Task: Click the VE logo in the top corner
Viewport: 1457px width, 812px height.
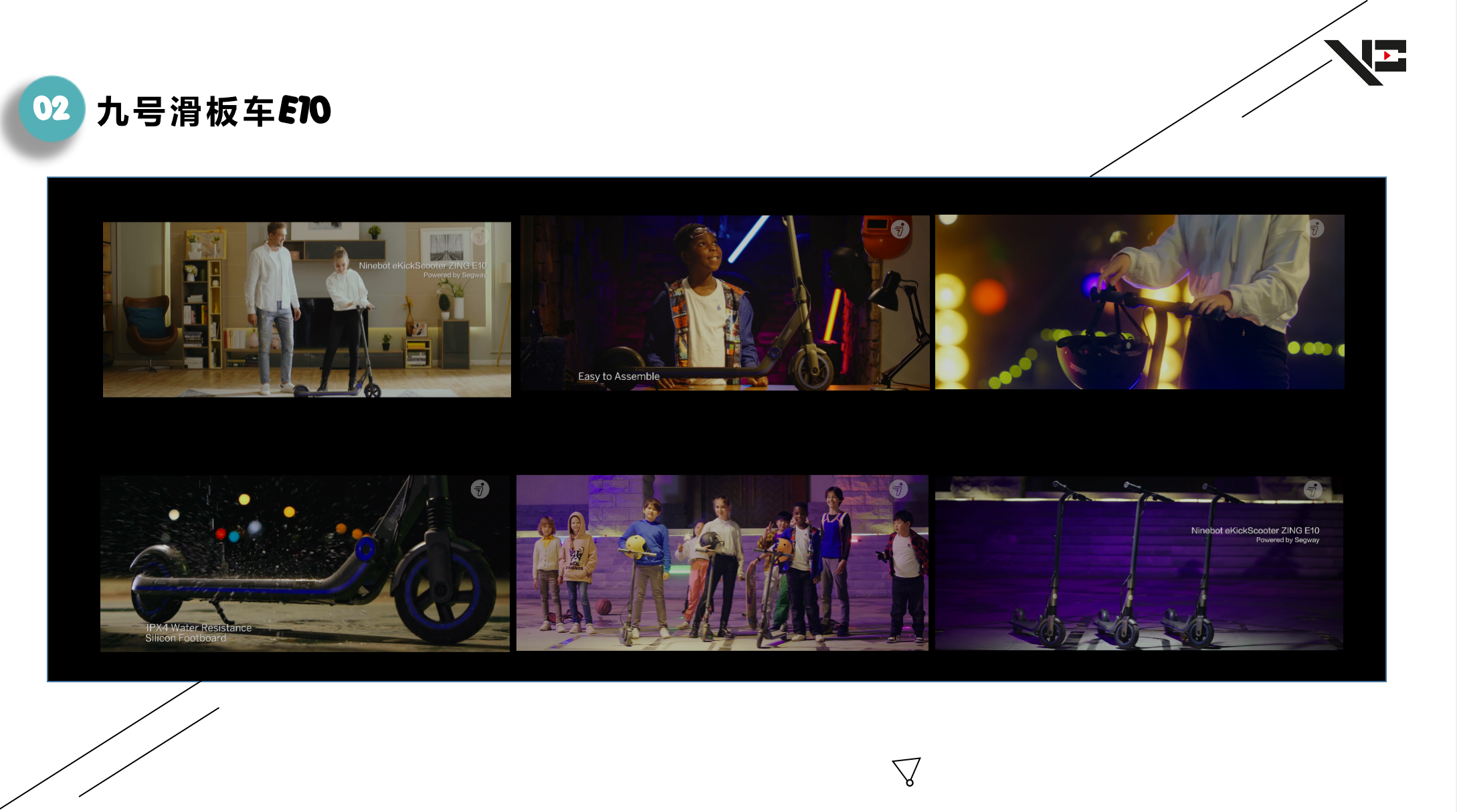Action: point(1365,62)
